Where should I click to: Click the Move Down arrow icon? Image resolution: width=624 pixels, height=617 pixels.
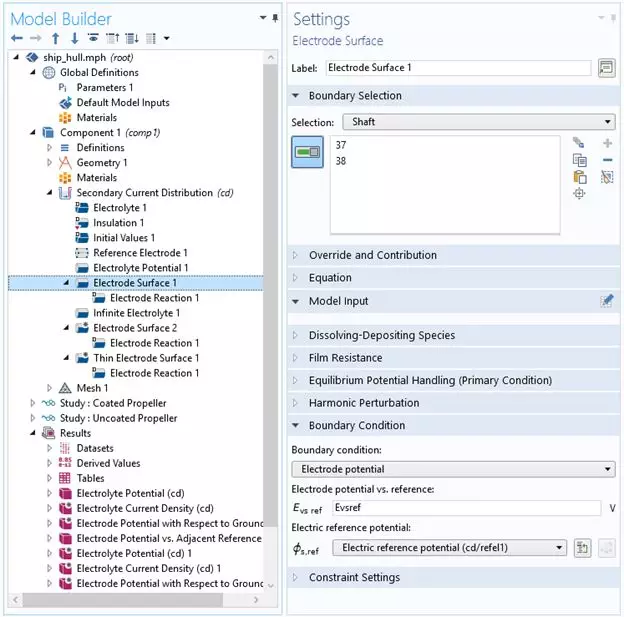point(74,38)
